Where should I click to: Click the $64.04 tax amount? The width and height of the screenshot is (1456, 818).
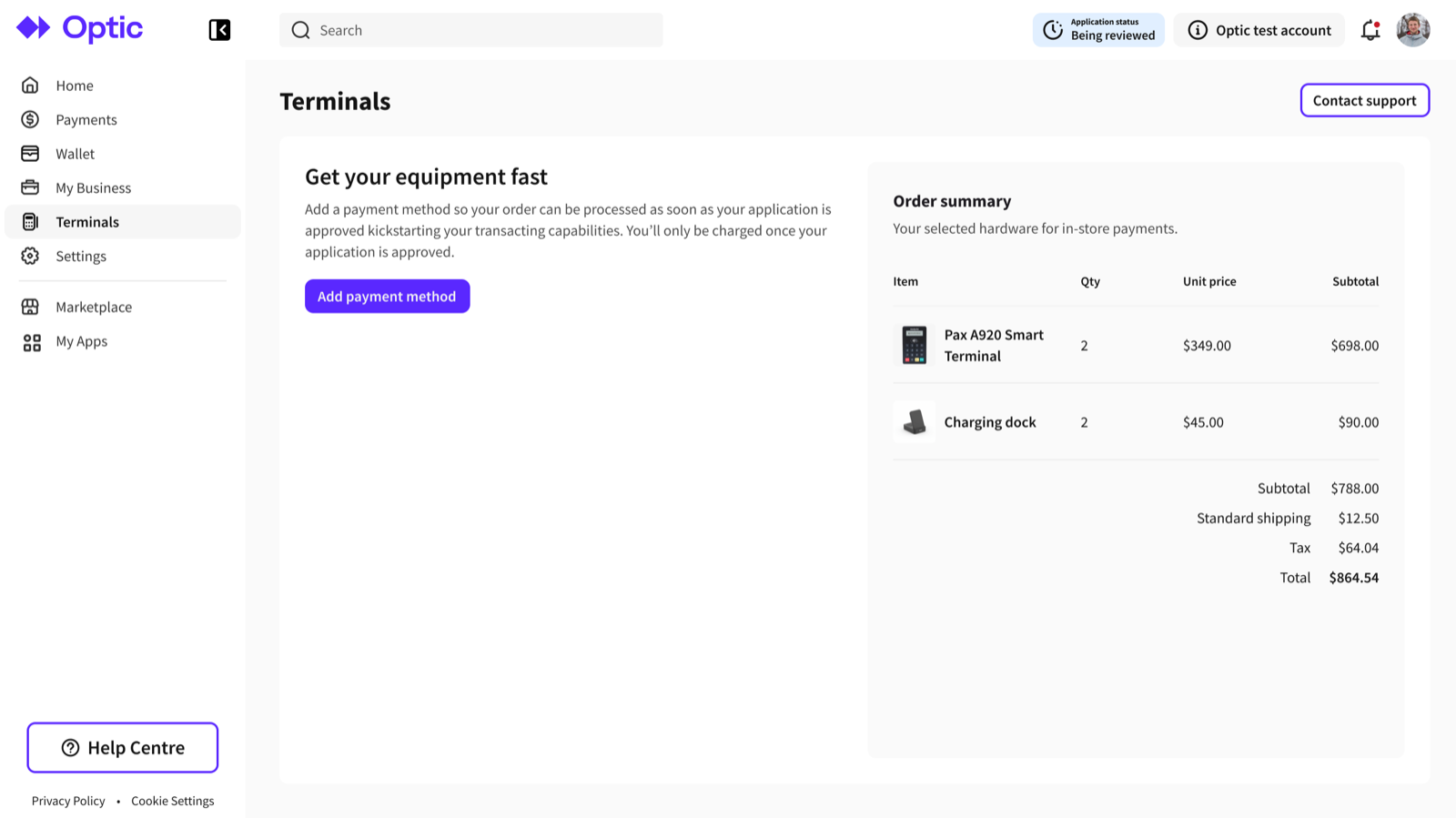coord(1359,548)
